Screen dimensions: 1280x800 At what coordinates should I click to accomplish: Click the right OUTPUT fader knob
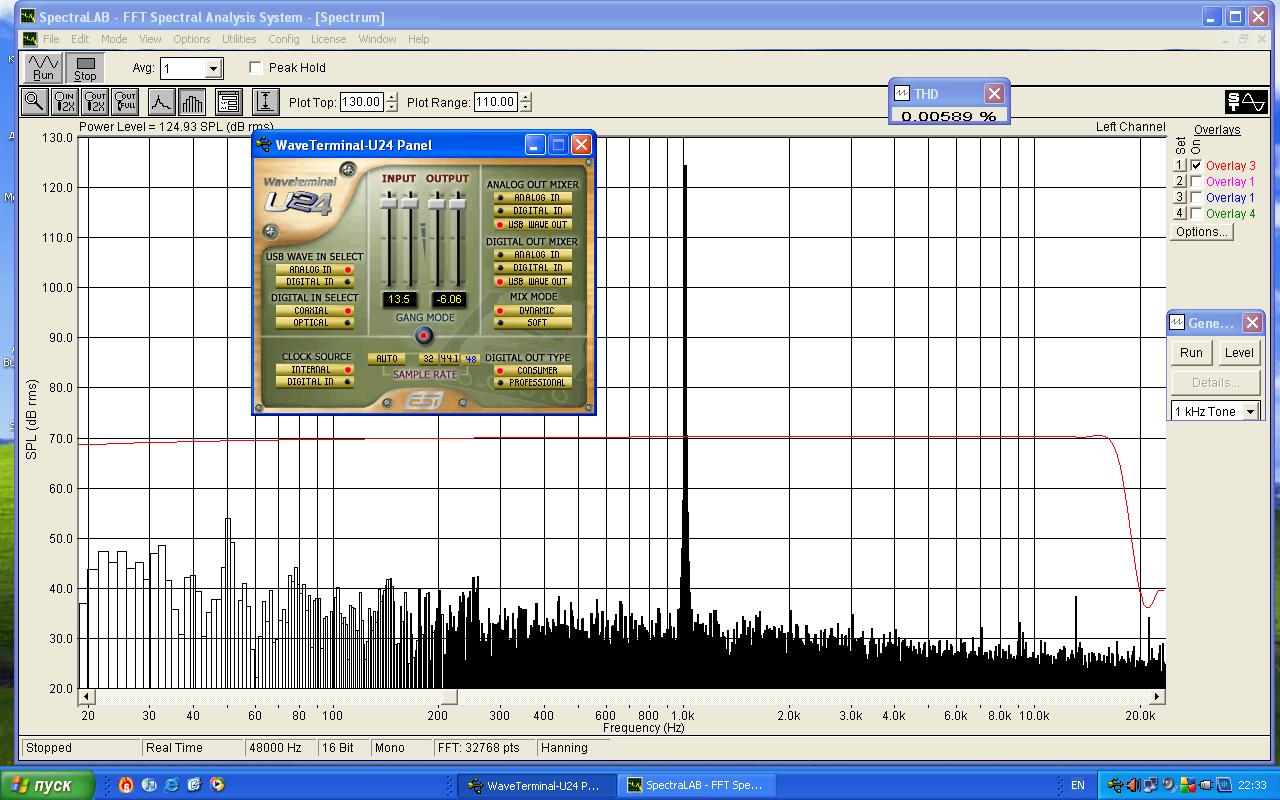pyautogui.click(x=458, y=203)
